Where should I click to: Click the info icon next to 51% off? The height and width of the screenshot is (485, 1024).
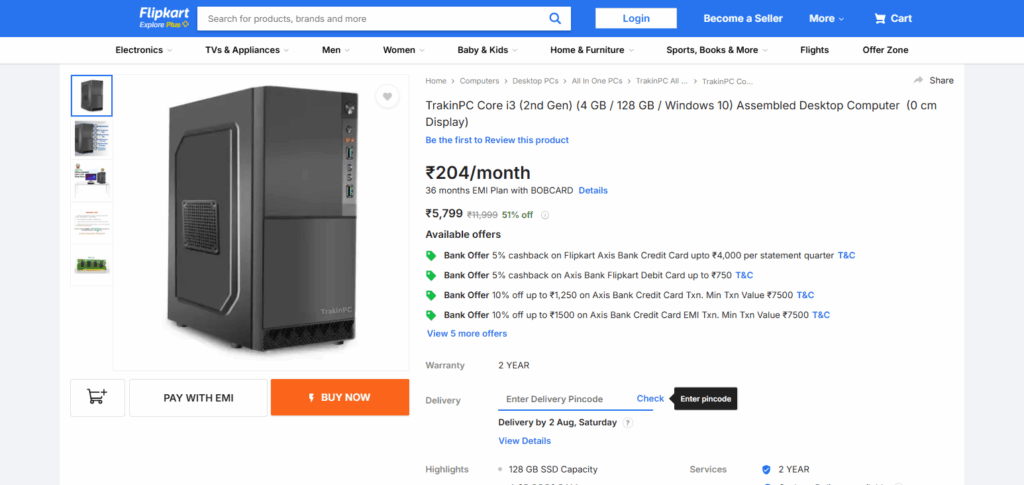click(x=545, y=215)
